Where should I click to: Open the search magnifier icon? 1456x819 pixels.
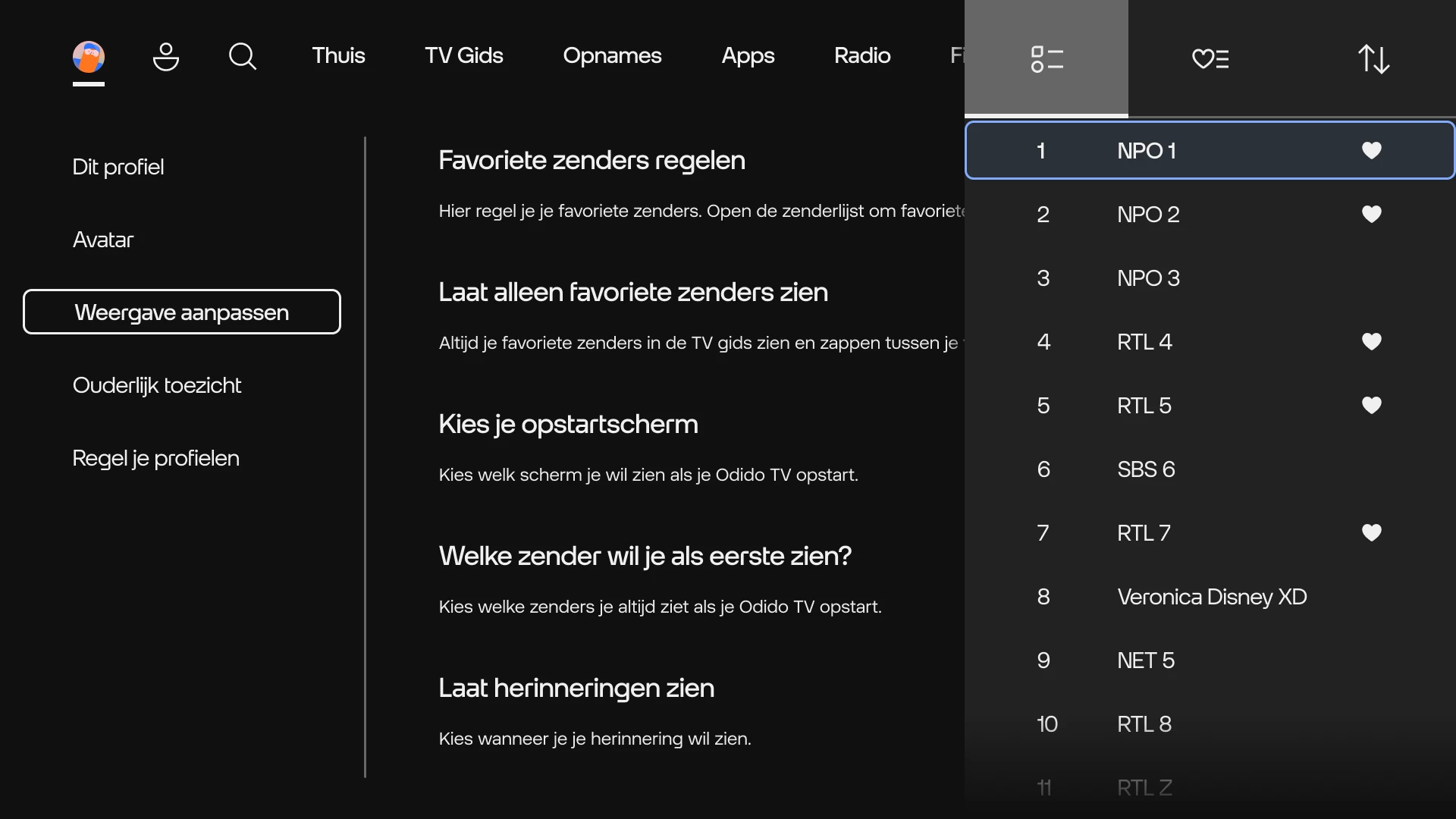[243, 56]
